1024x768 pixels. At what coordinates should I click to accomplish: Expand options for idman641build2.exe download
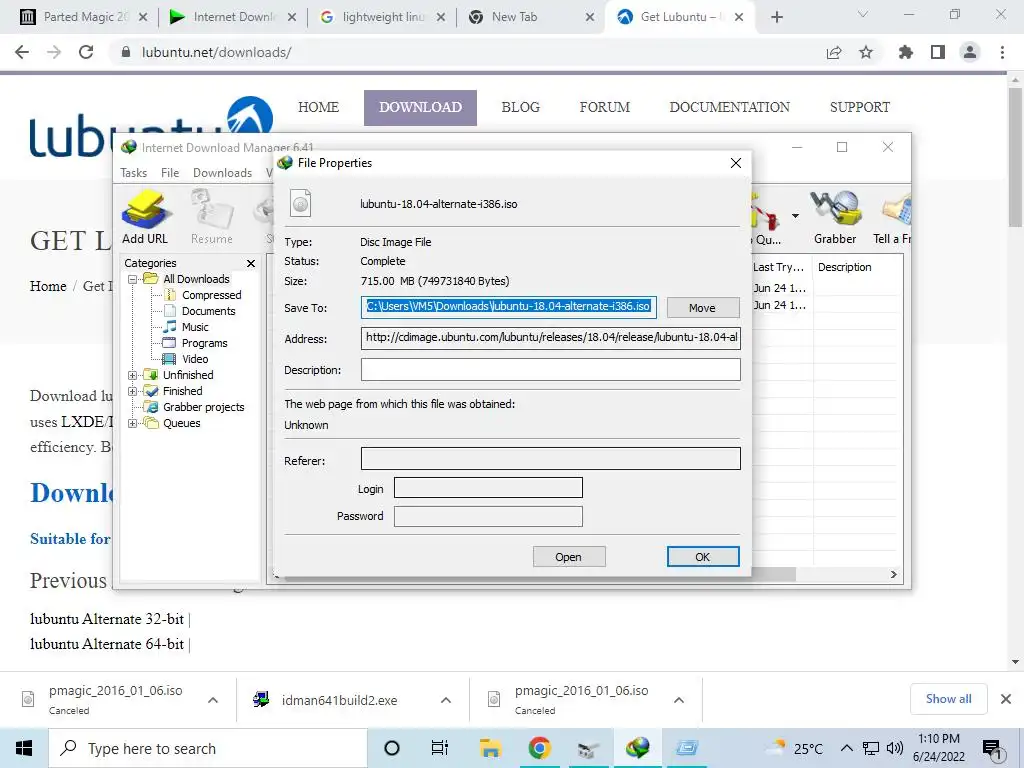click(446, 700)
